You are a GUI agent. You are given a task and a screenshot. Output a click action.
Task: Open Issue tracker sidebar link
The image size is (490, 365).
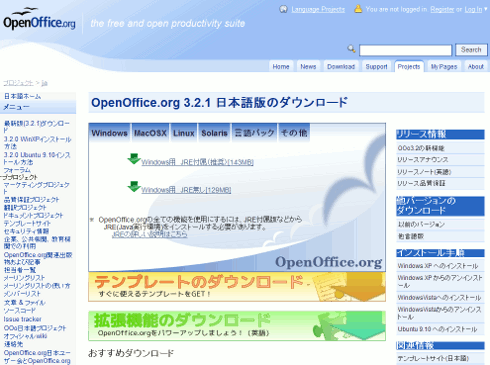22,319
